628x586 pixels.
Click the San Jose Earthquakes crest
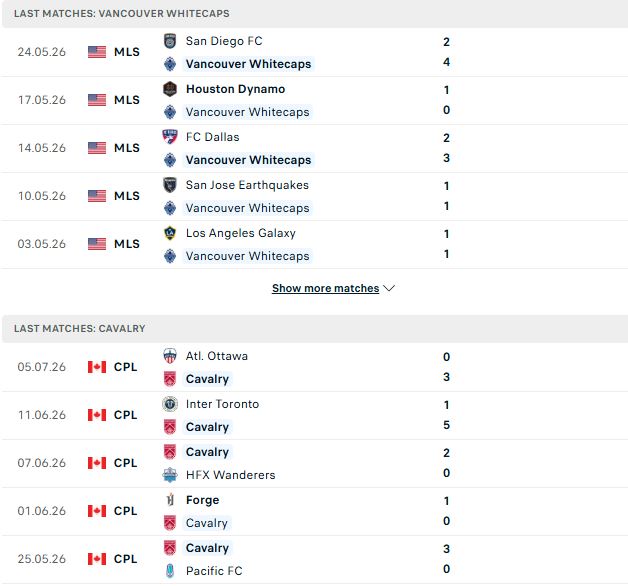pyautogui.click(x=170, y=185)
